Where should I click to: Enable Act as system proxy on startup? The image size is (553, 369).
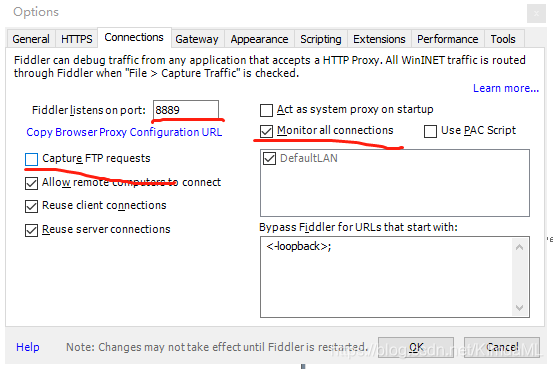pyautogui.click(x=266, y=110)
